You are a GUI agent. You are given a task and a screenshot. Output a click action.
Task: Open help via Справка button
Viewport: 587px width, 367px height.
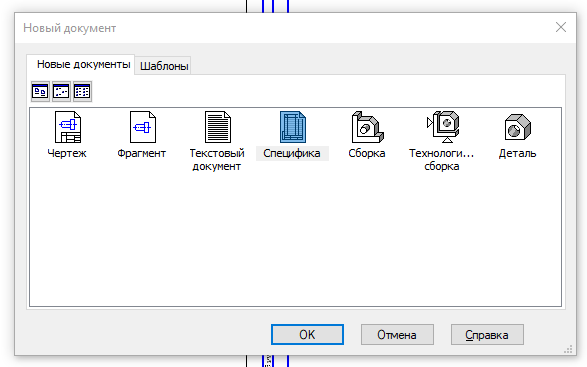[x=487, y=334]
